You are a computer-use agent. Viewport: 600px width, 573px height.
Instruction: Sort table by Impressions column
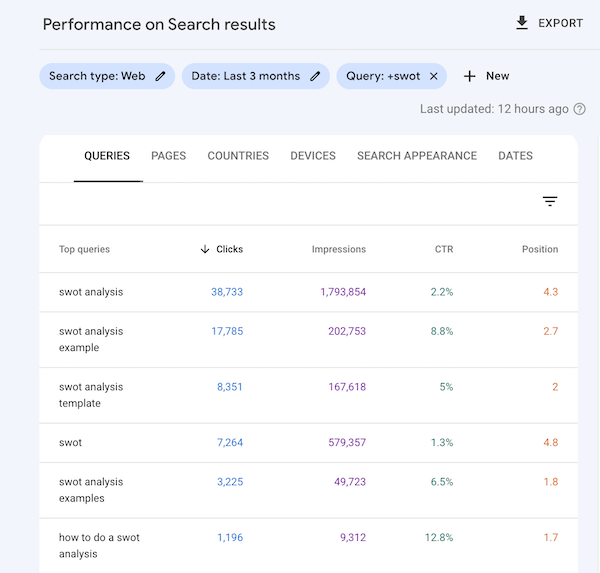[x=338, y=249]
